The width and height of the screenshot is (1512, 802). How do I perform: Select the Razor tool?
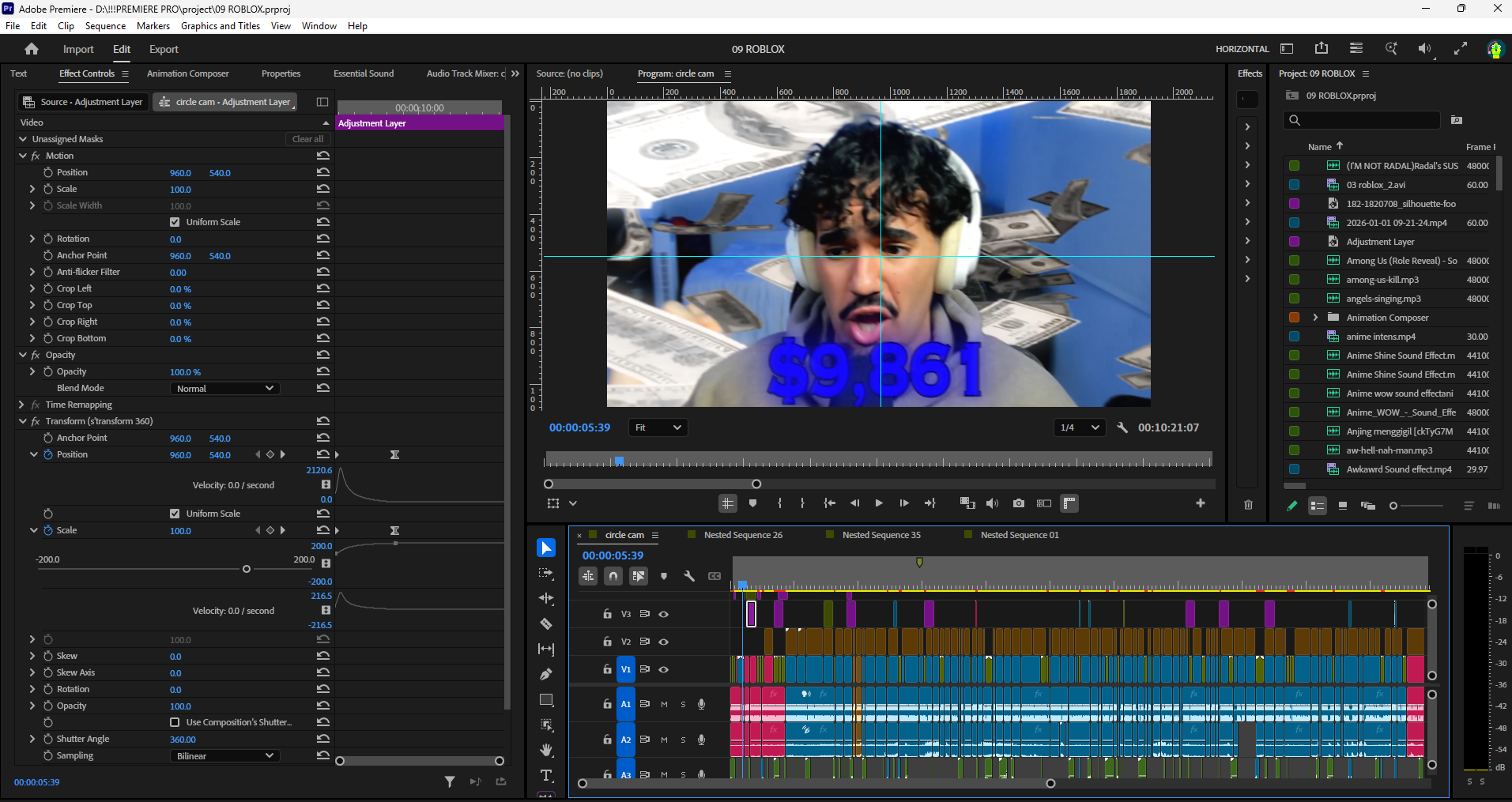coord(546,623)
